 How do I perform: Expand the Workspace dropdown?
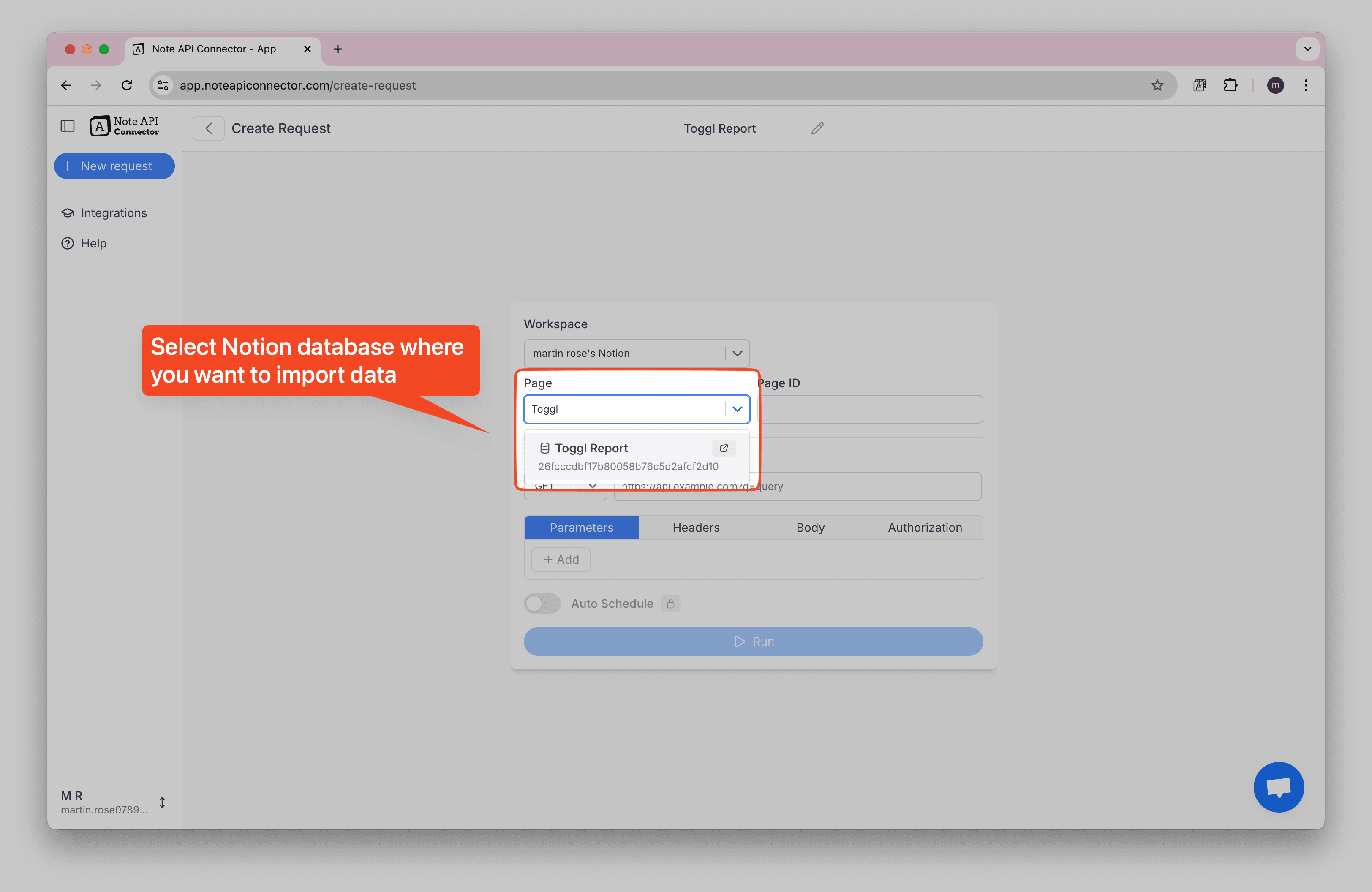click(737, 353)
